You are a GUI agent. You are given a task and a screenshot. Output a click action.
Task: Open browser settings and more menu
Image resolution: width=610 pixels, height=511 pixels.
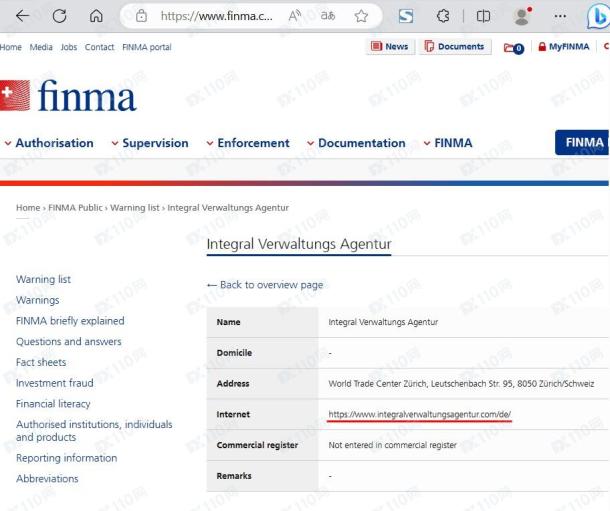(x=560, y=16)
